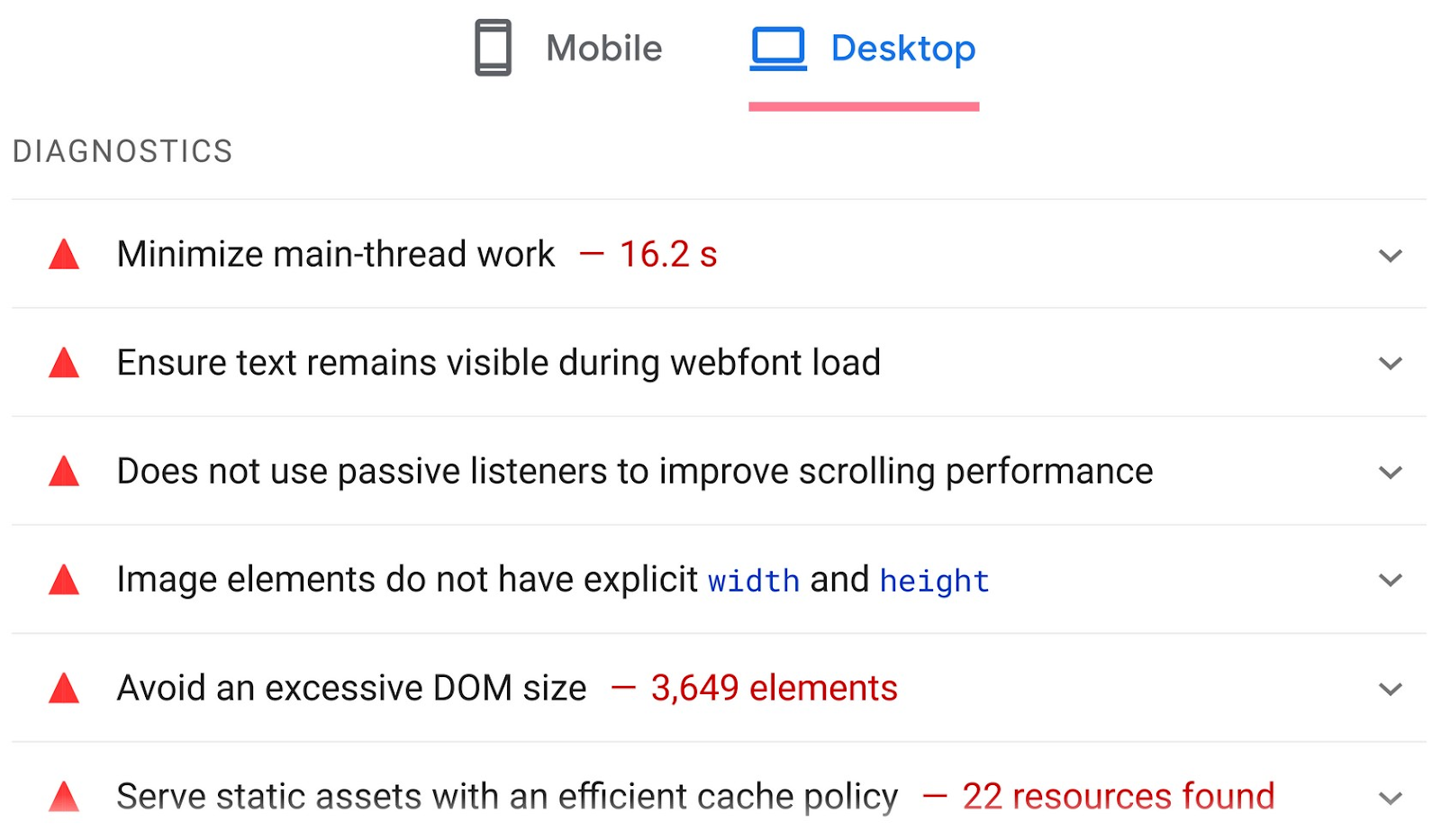The height and width of the screenshot is (840, 1441).
Task: Expand the Minimize main-thread work diagnostic
Action: [1389, 256]
